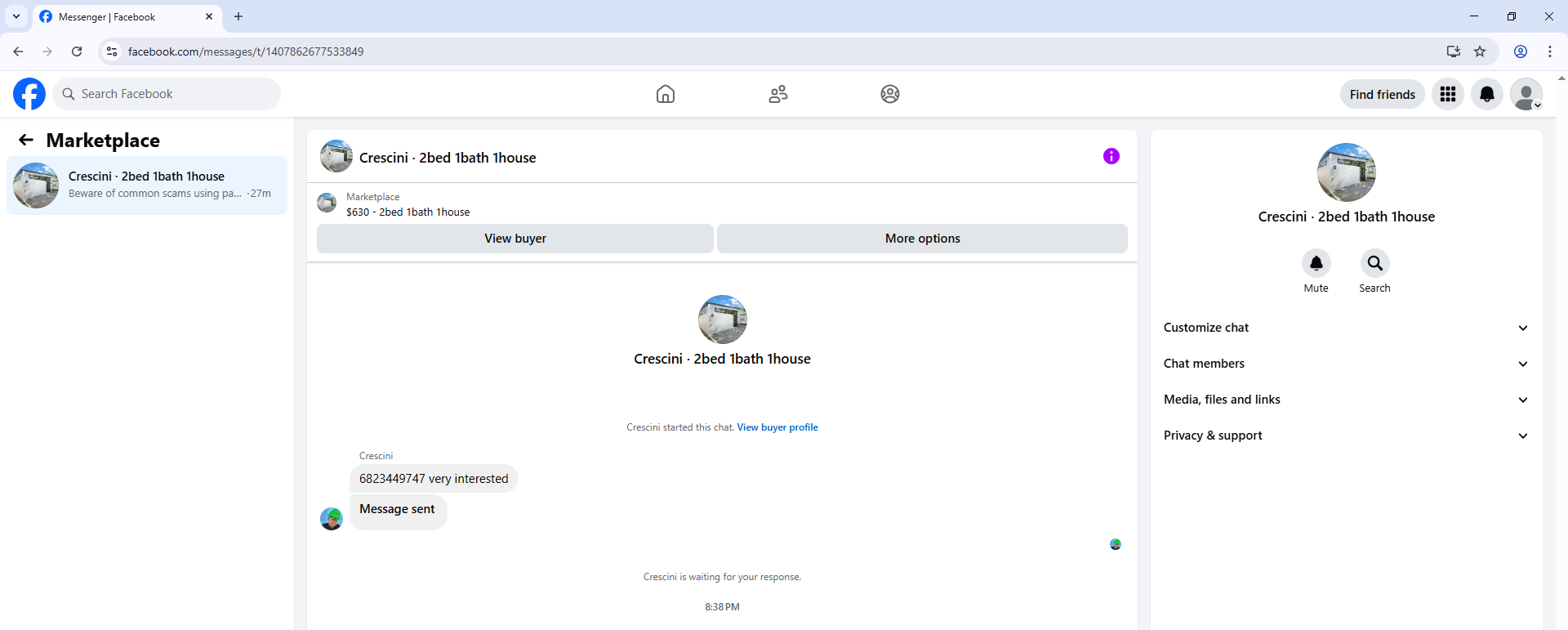
Task: Click the View buyer button
Action: [x=515, y=239]
